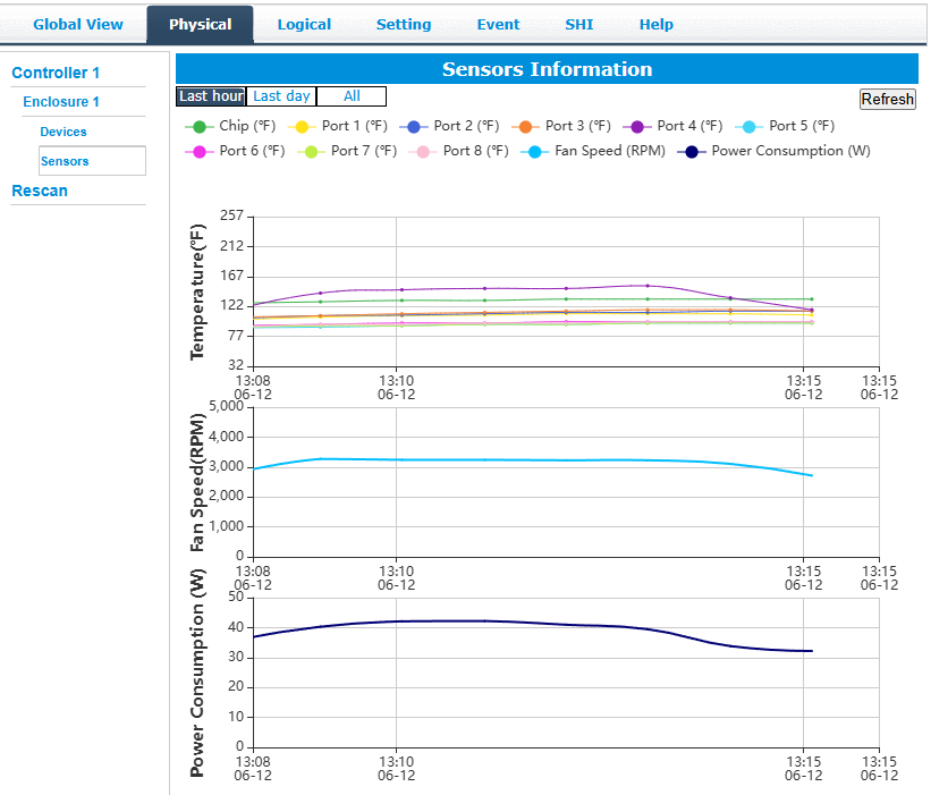Click the Rescan link in the sidebar
The image size is (931, 795).
[x=39, y=190]
